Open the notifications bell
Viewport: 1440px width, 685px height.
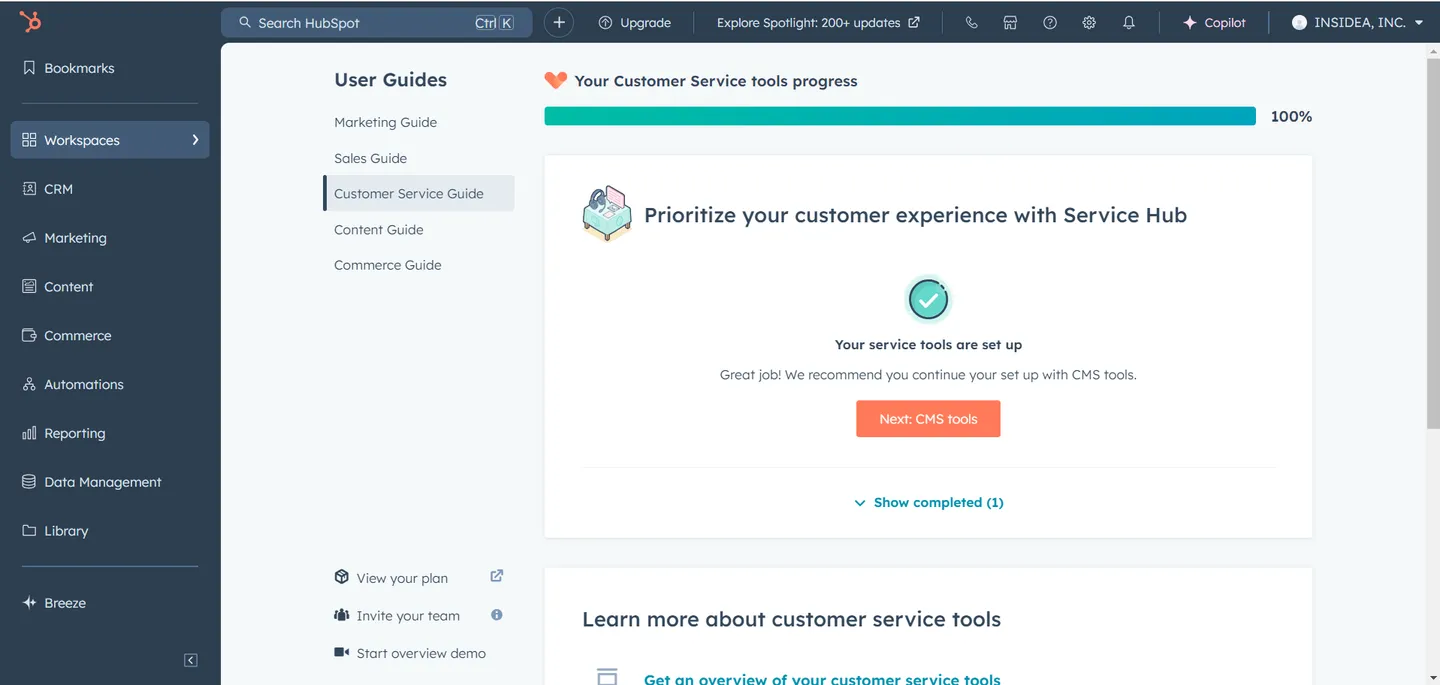click(1129, 22)
